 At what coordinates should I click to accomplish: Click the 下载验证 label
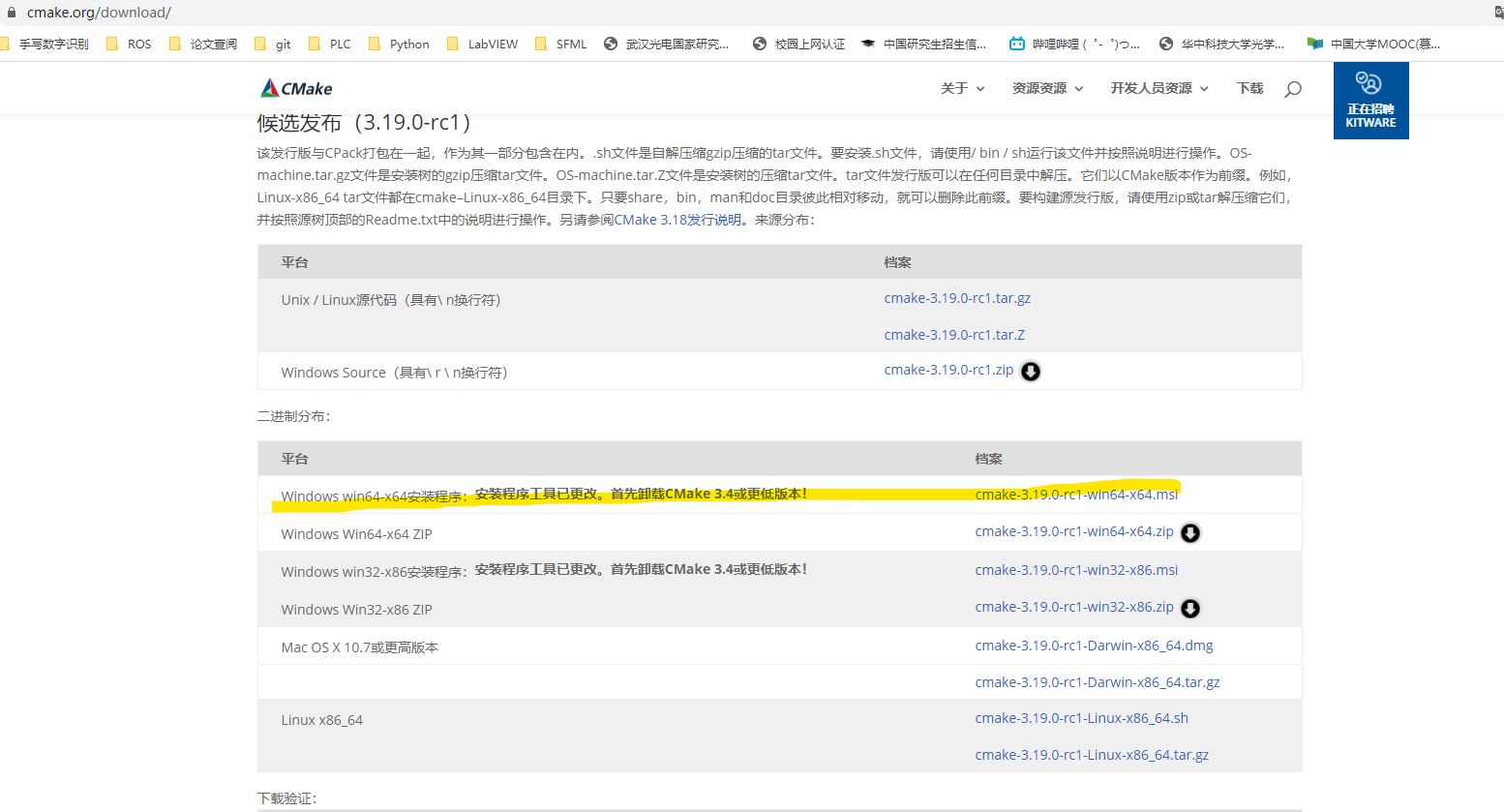[286, 798]
